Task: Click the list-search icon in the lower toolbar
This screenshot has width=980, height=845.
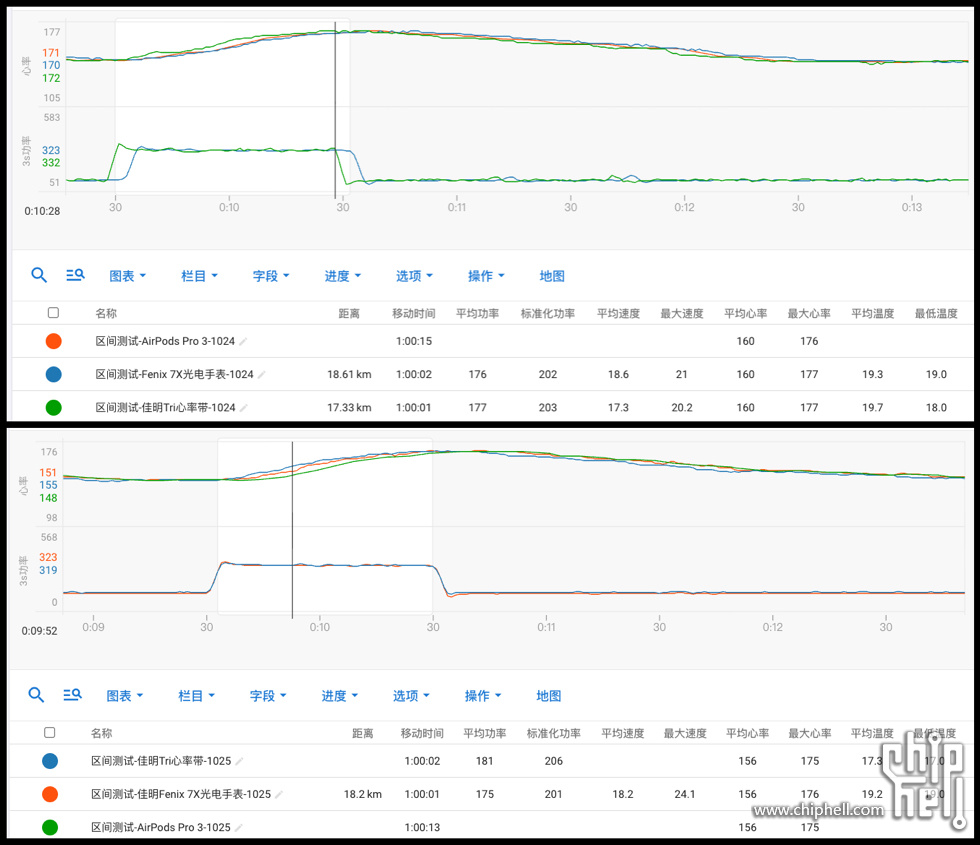Action: 72,695
